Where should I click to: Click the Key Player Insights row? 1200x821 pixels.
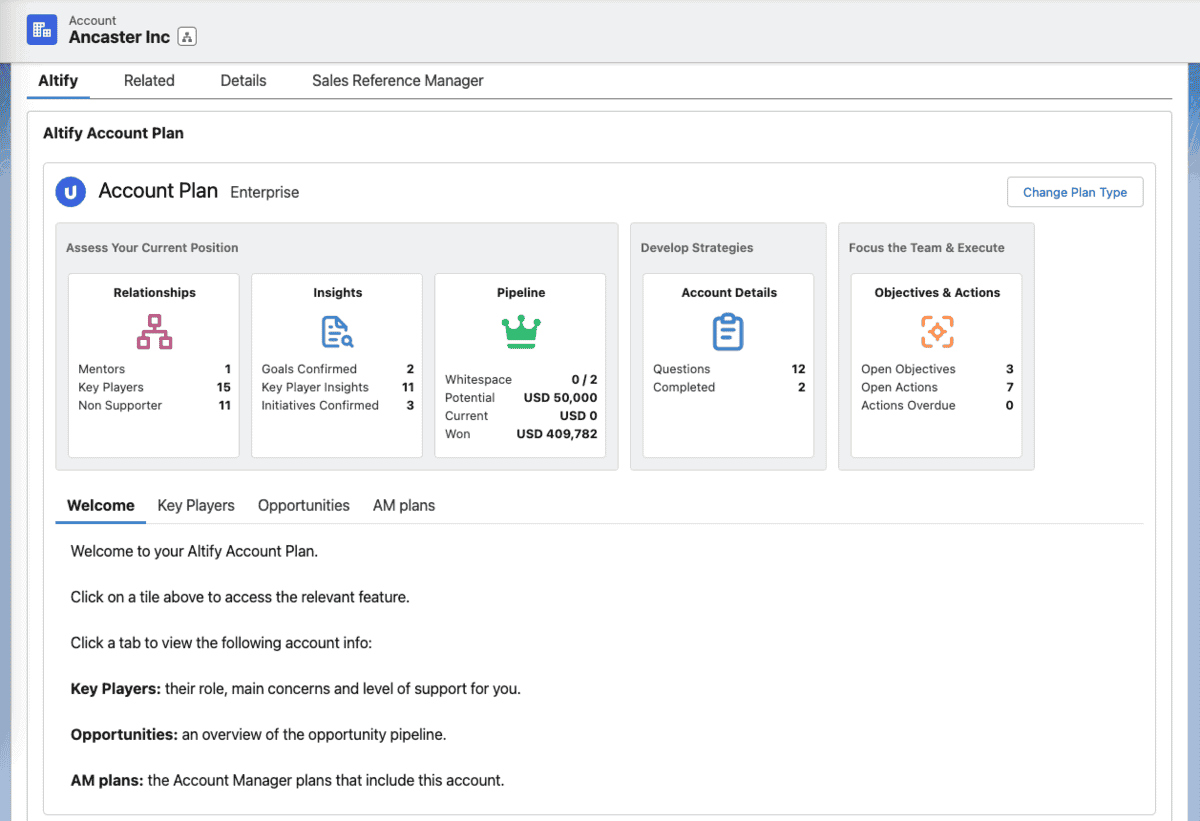(x=337, y=387)
